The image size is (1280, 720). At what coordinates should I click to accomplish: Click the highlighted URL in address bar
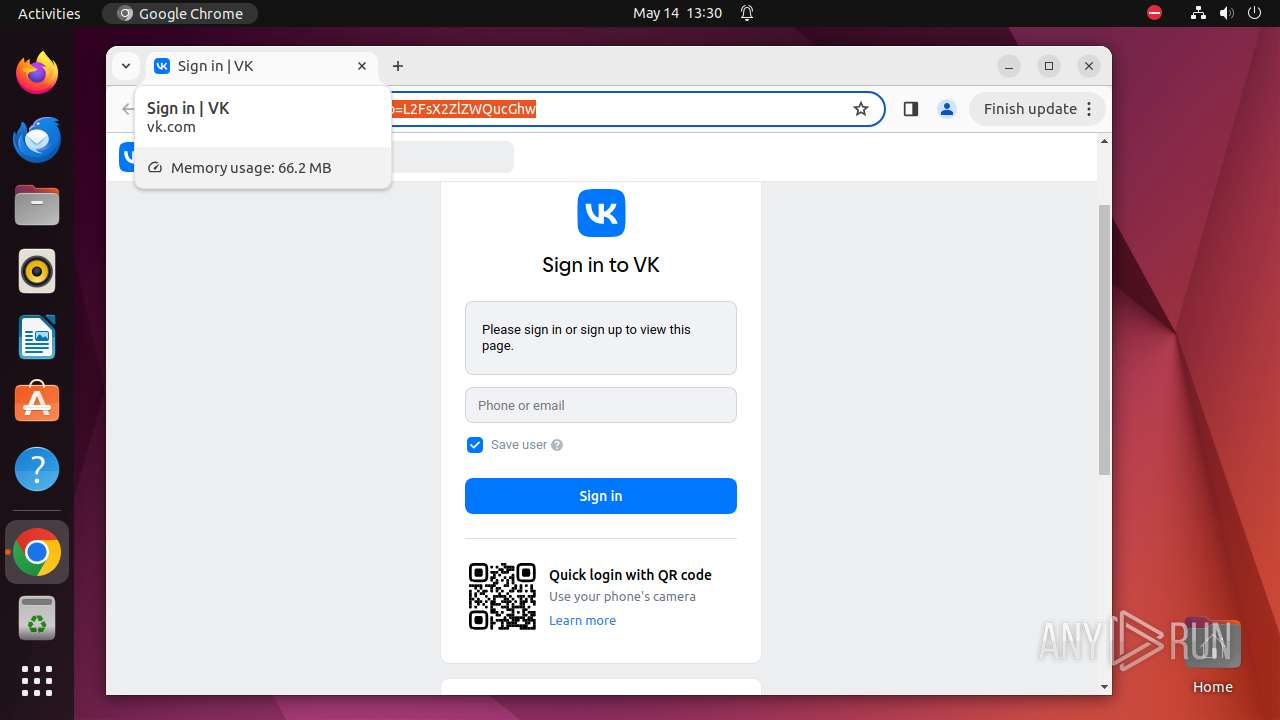click(x=463, y=109)
